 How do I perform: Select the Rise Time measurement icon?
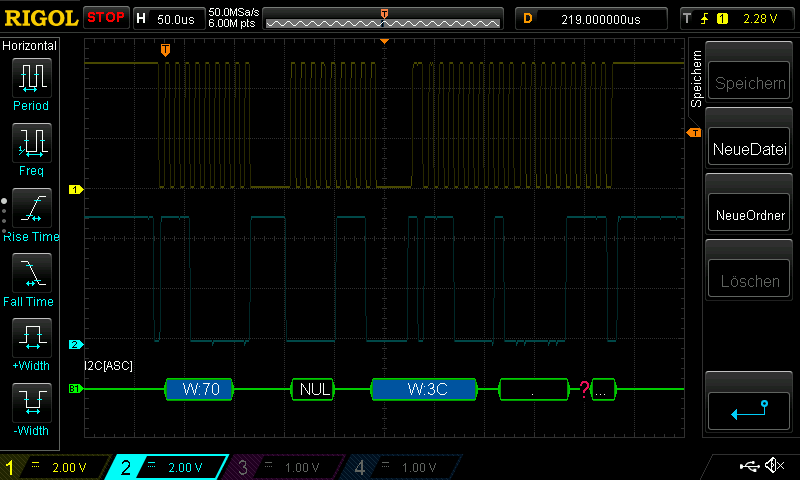point(32,208)
